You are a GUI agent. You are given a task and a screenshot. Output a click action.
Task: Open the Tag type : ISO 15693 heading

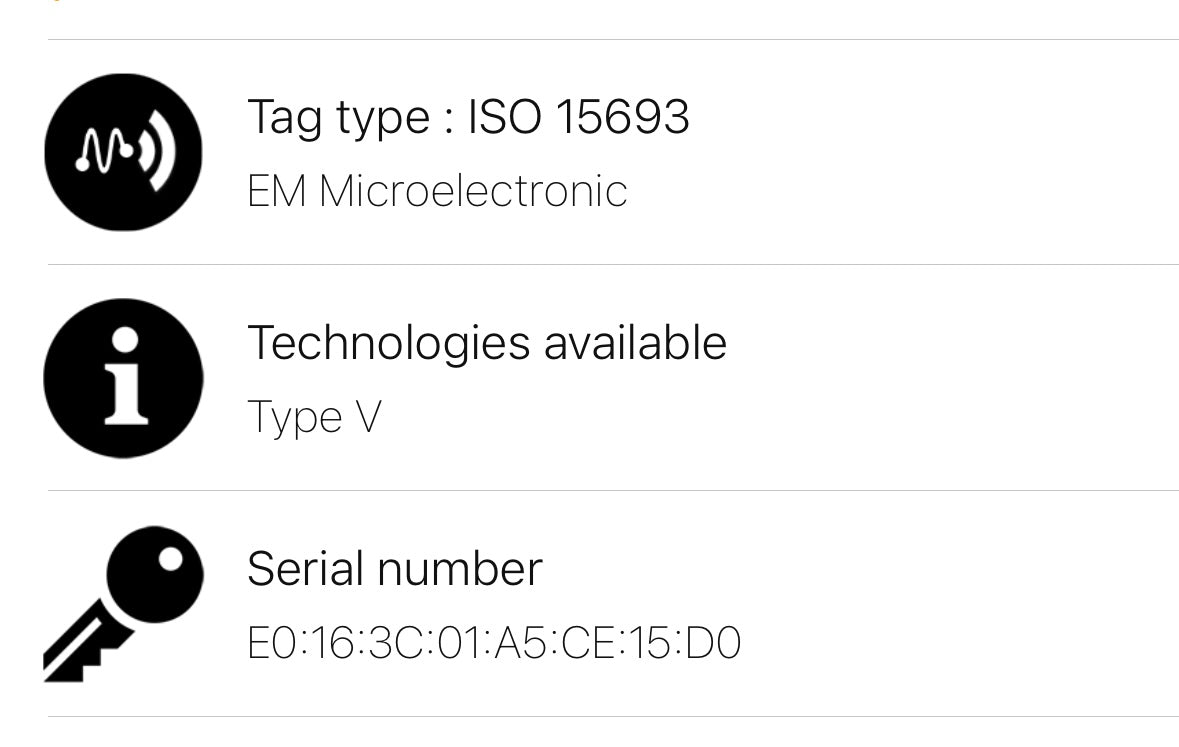click(x=468, y=118)
